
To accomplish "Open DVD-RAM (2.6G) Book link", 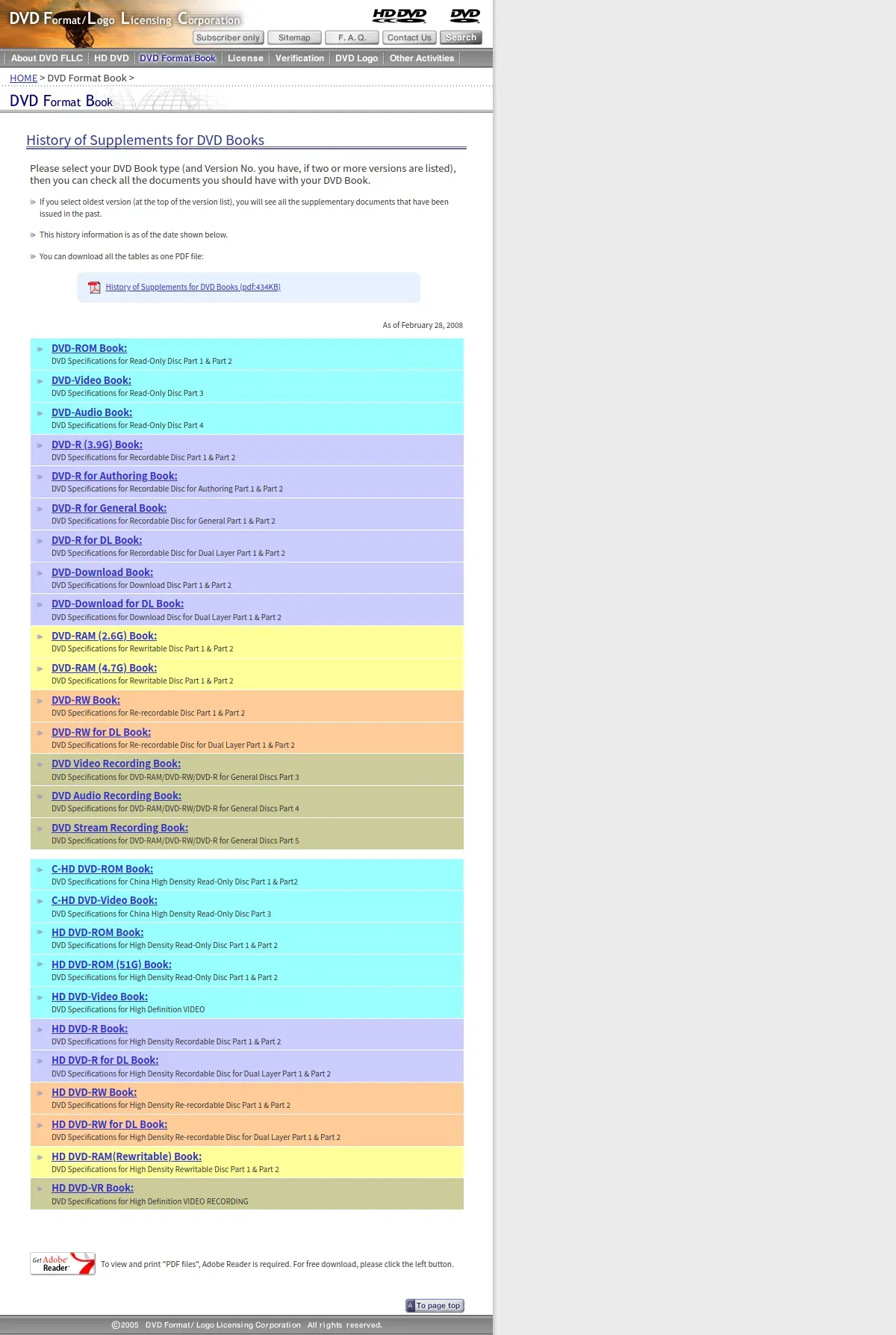I will pyautogui.click(x=104, y=636).
